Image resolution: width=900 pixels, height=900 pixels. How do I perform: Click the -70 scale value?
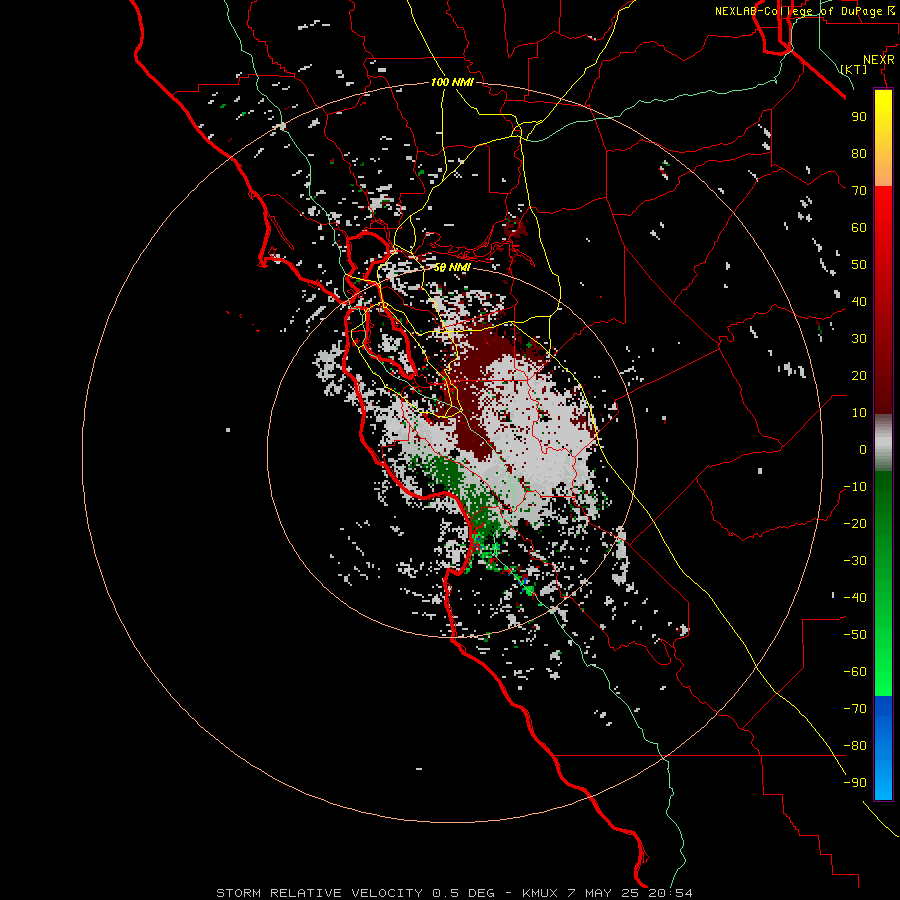[x=855, y=709]
